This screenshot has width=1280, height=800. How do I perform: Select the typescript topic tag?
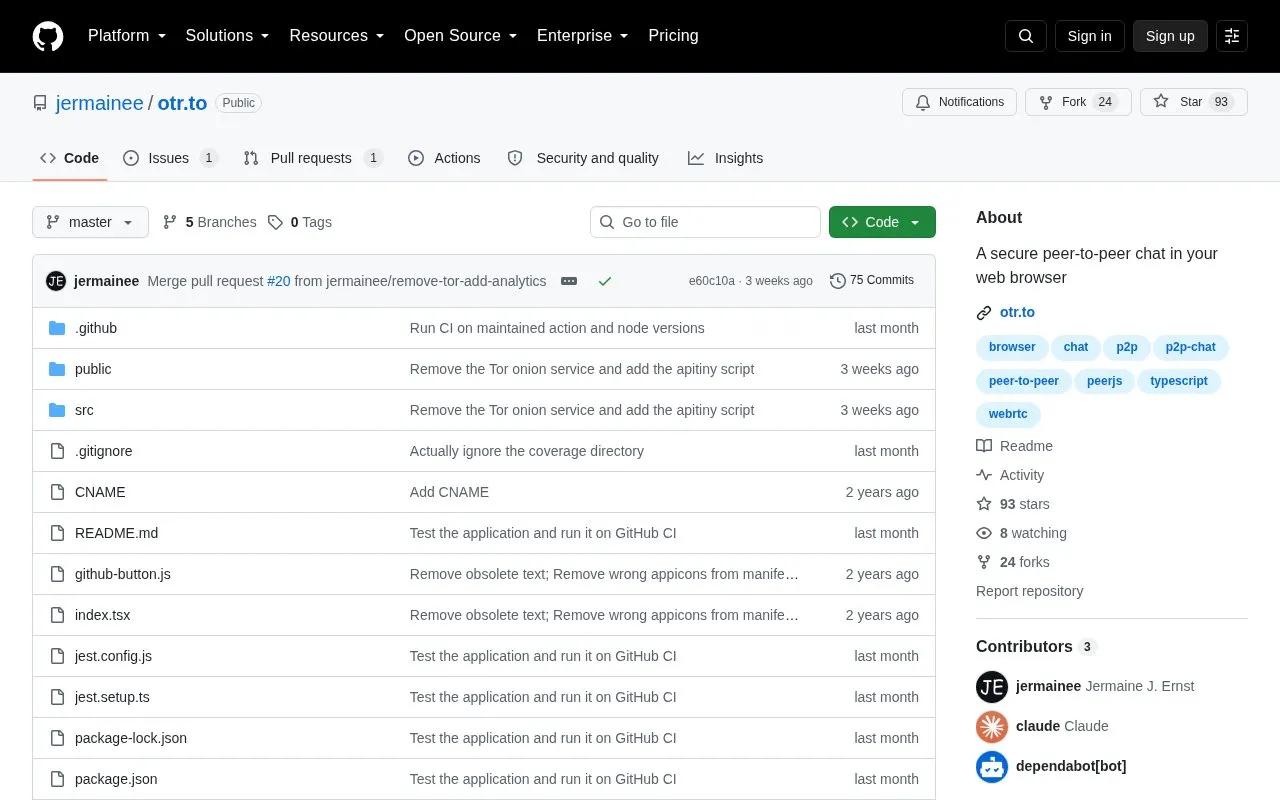pos(1179,381)
